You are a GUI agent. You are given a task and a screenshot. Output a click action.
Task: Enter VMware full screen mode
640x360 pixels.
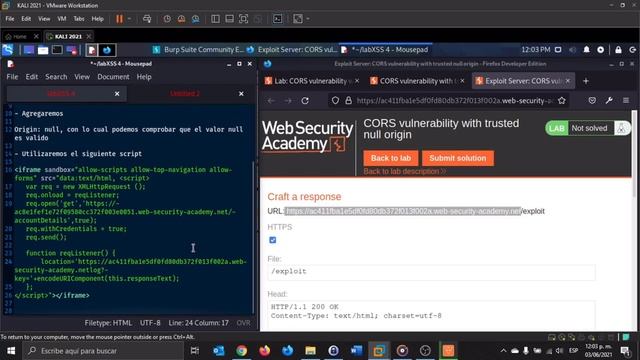(x=243, y=19)
